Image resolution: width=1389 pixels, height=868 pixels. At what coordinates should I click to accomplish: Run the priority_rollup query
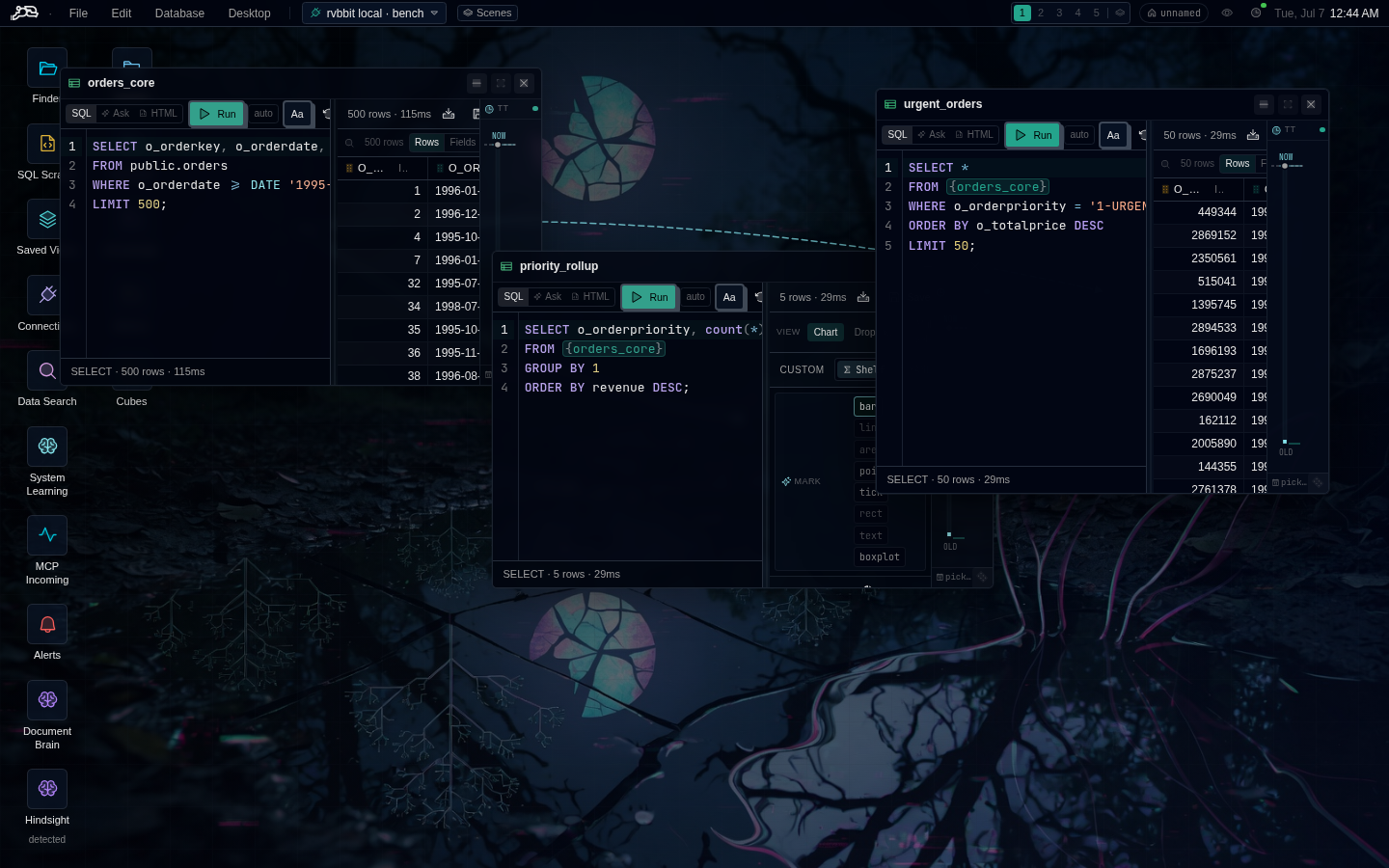point(649,297)
